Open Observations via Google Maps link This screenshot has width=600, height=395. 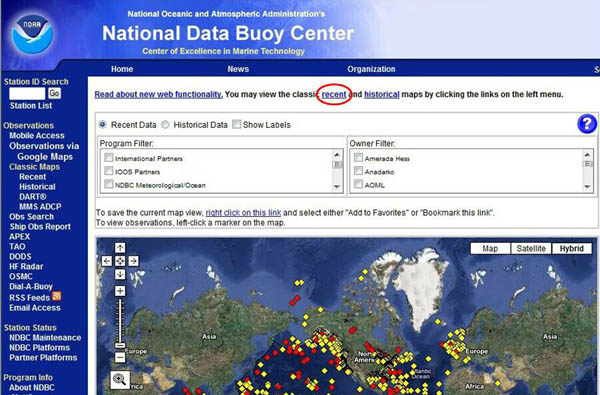(x=44, y=151)
